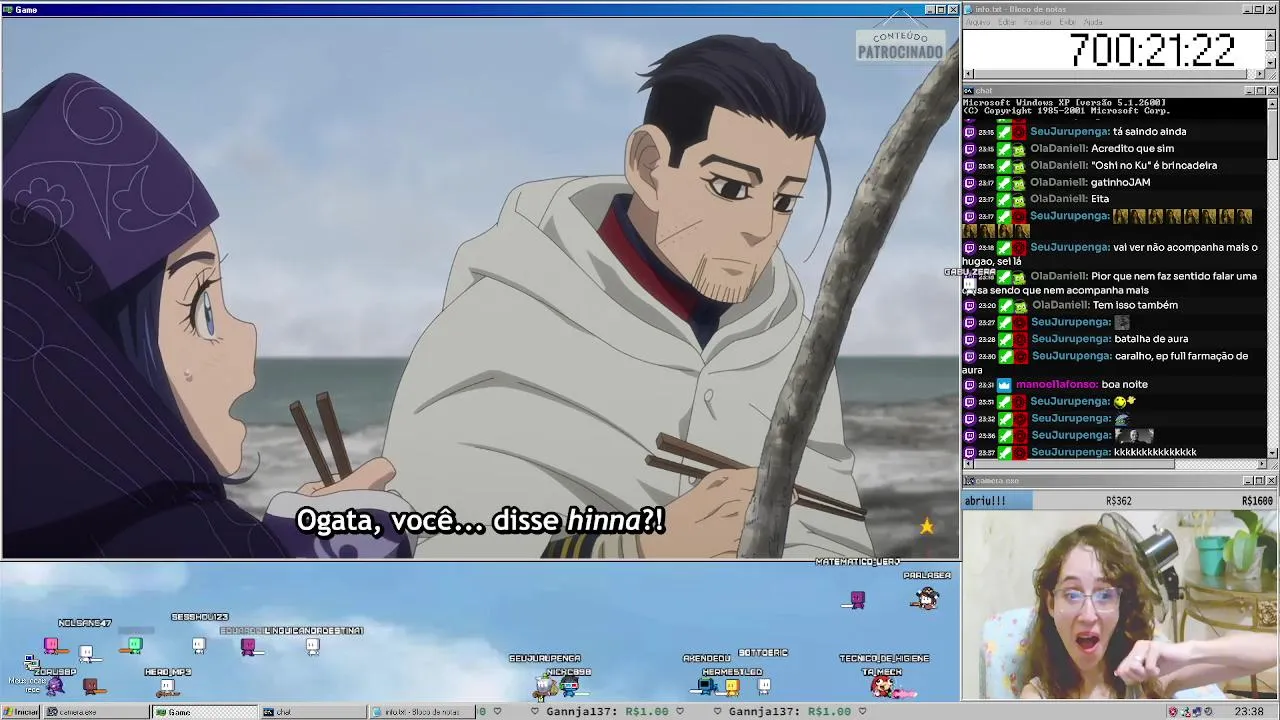Click the 'Acredito que sim' chat message
Viewport: 1280px width, 720px height.
1132,149
